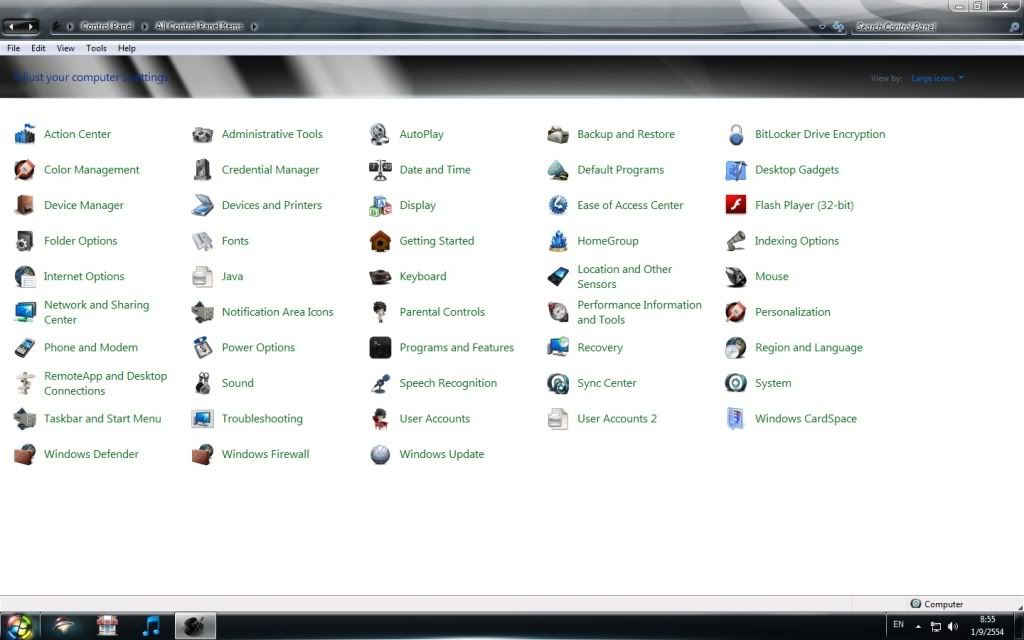Open the Fonts icon
Image resolution: width=1024 pixels, height=640 pixels.
pos(202,241)
